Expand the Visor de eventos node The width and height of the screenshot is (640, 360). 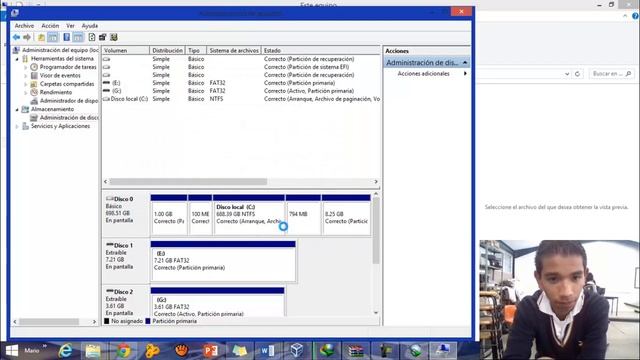tap(25, 76)
